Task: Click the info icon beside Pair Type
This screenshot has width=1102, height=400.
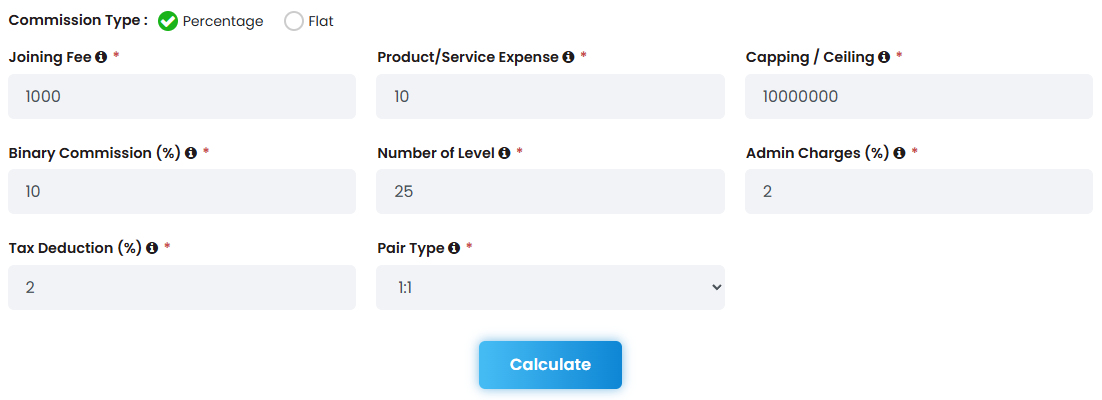Action: [454, 248]
